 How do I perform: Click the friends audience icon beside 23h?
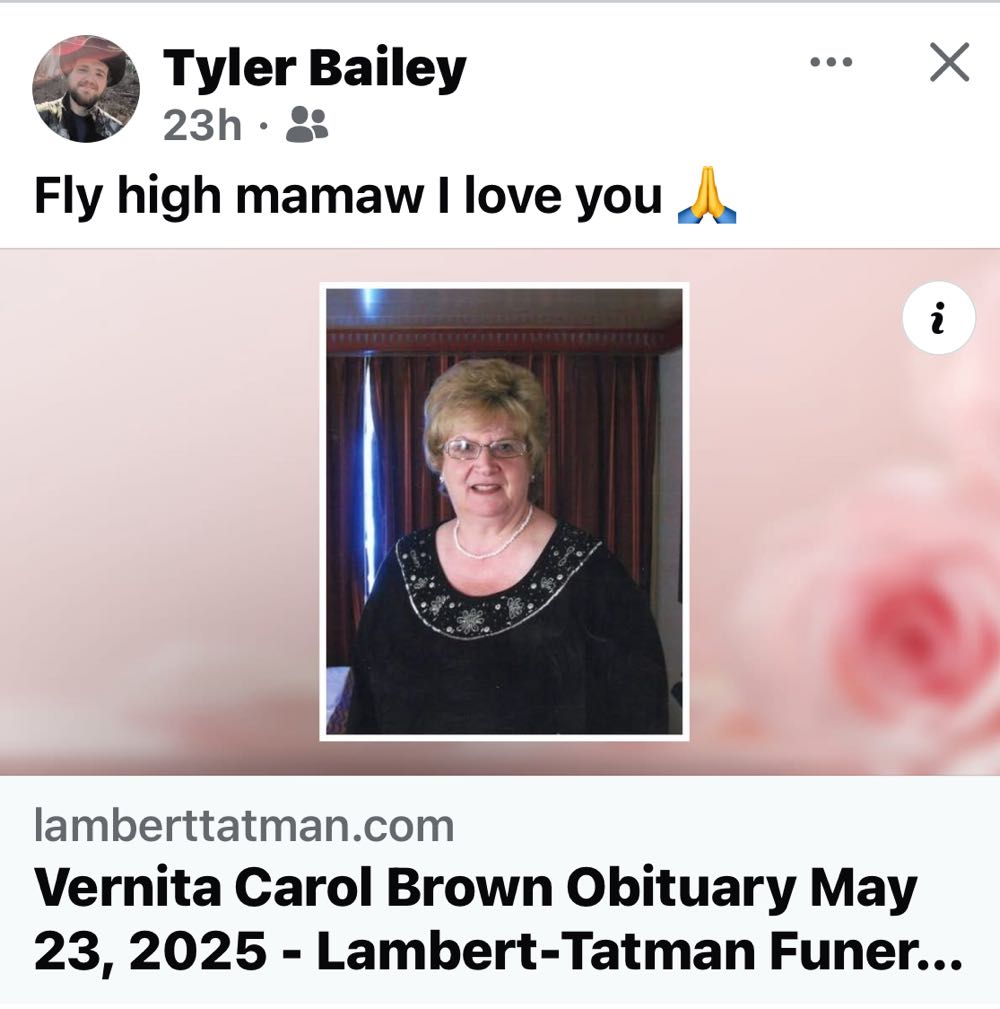coord(307,124)
